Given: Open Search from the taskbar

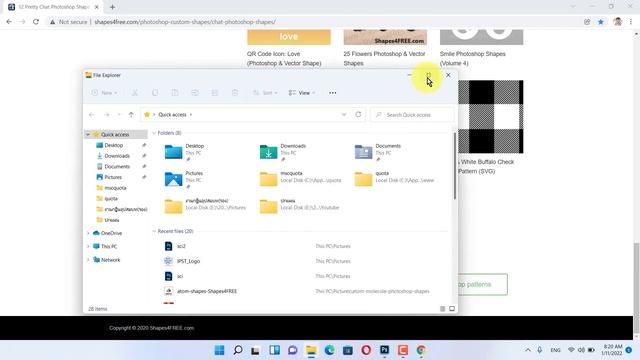Looking at the screenshot, I should point(238,350).
